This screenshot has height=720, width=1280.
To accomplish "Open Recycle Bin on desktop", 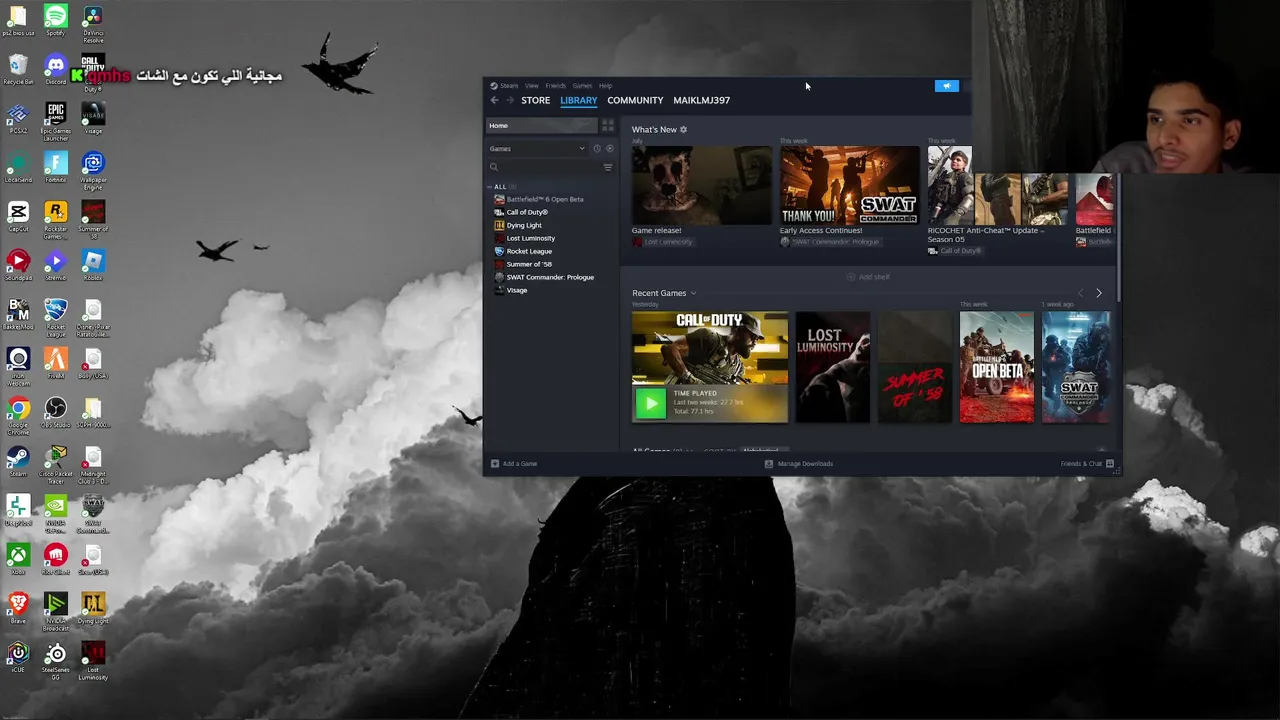I will tap(18, 69).
